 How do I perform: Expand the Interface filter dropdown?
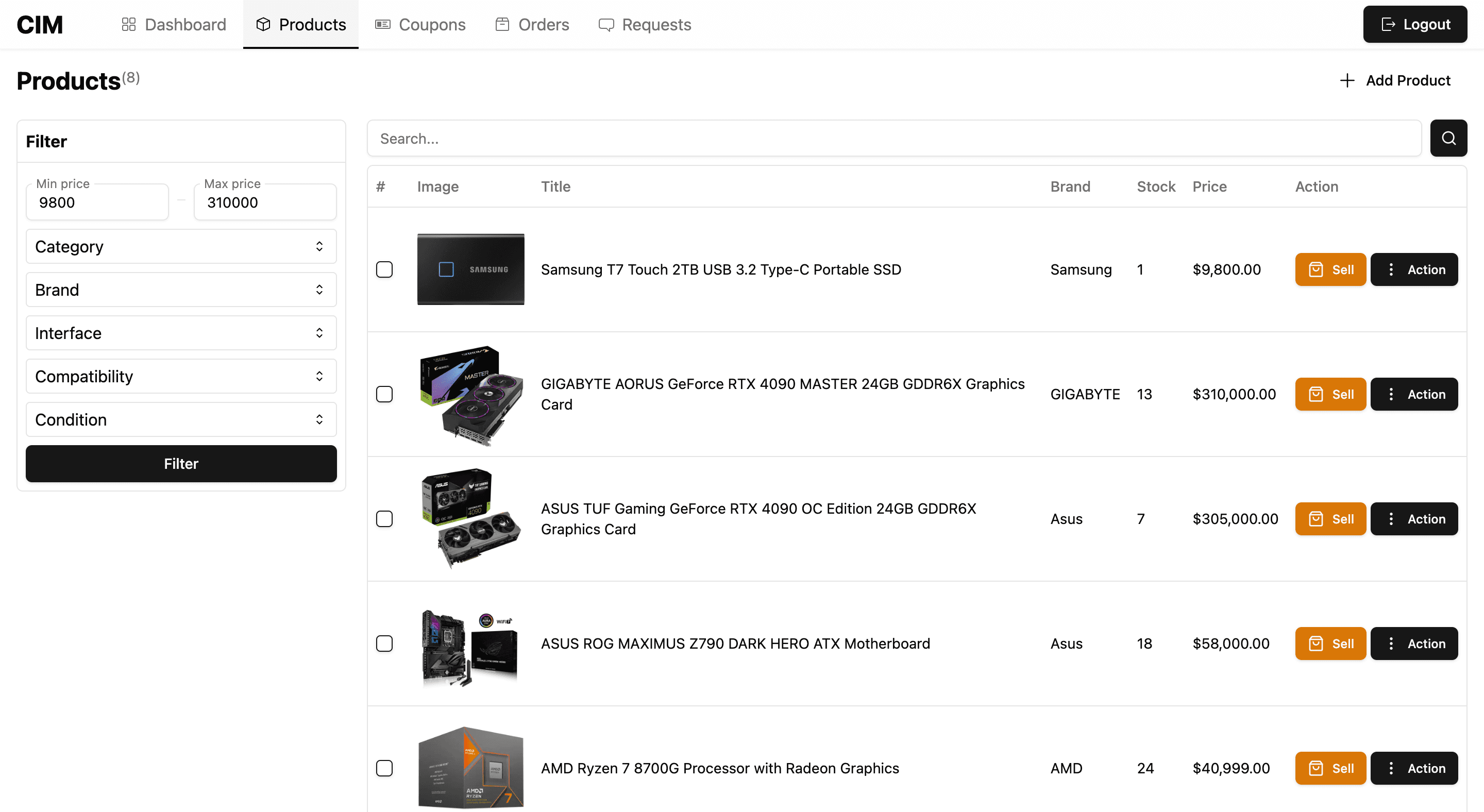(181, 333)
